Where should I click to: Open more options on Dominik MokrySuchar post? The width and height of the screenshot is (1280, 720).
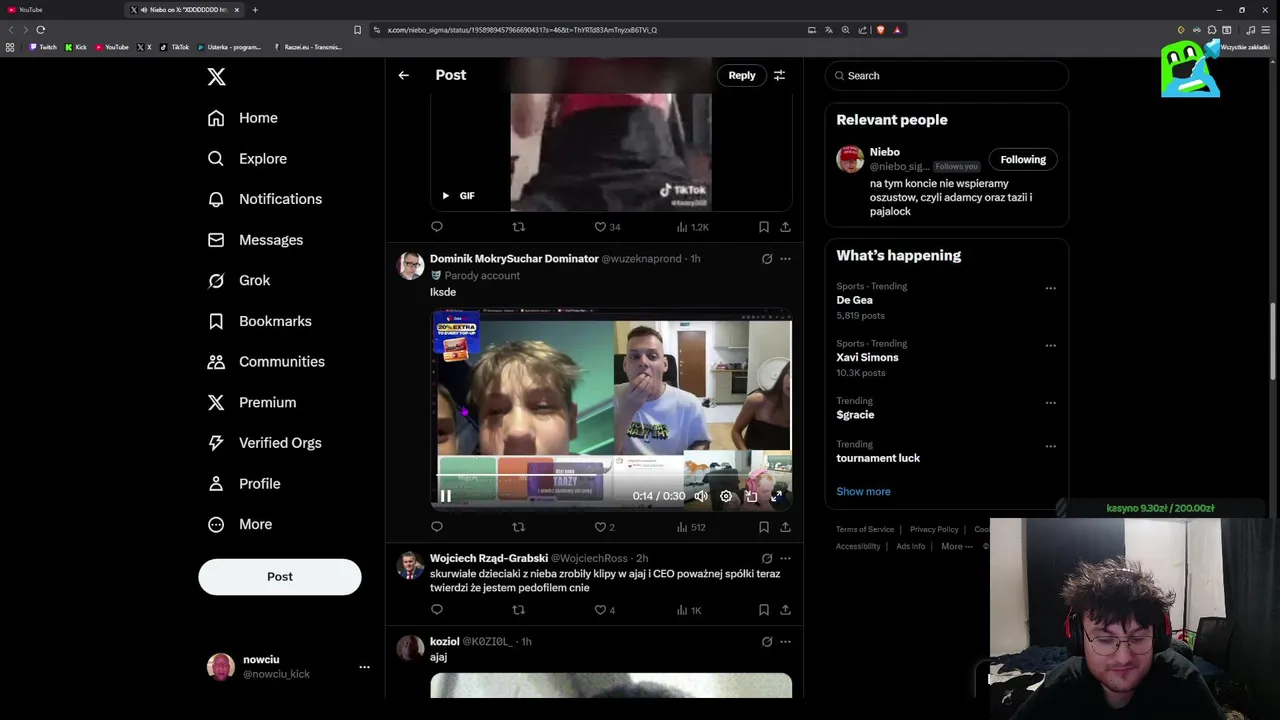click(x=785, y=259)
